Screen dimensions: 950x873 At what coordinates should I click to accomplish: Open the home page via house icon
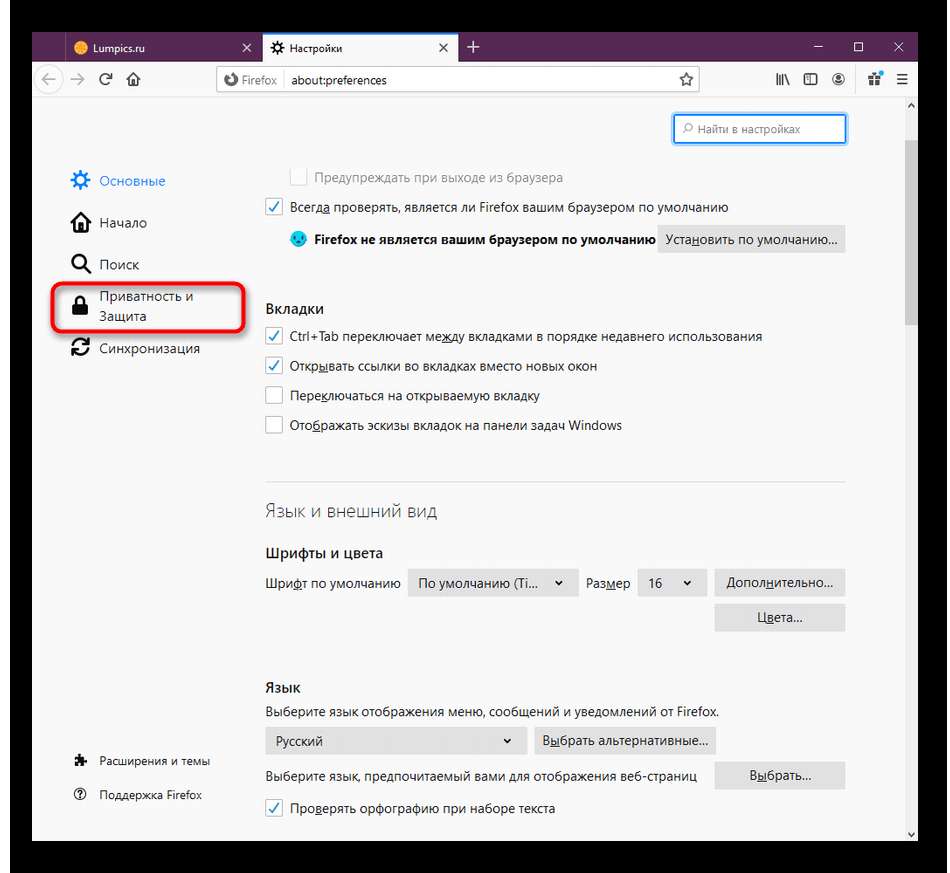coord(133,79)
